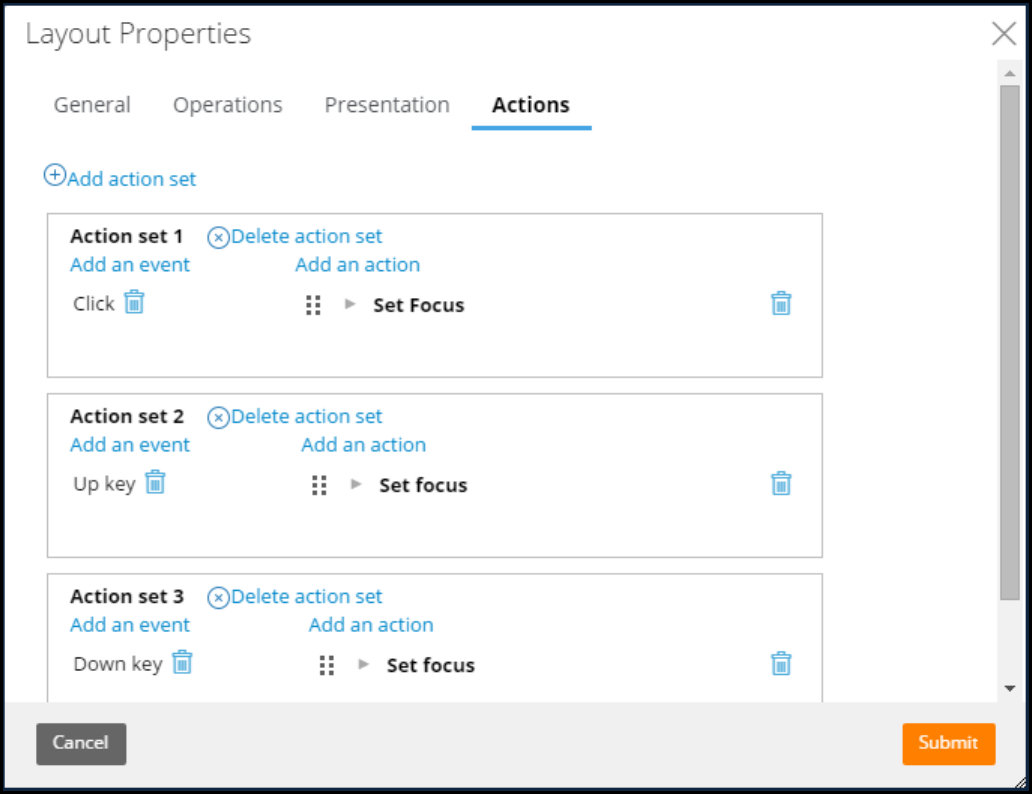Open the Operations tab
This screenshot has height=794, width=1032.
click(228, 105)
